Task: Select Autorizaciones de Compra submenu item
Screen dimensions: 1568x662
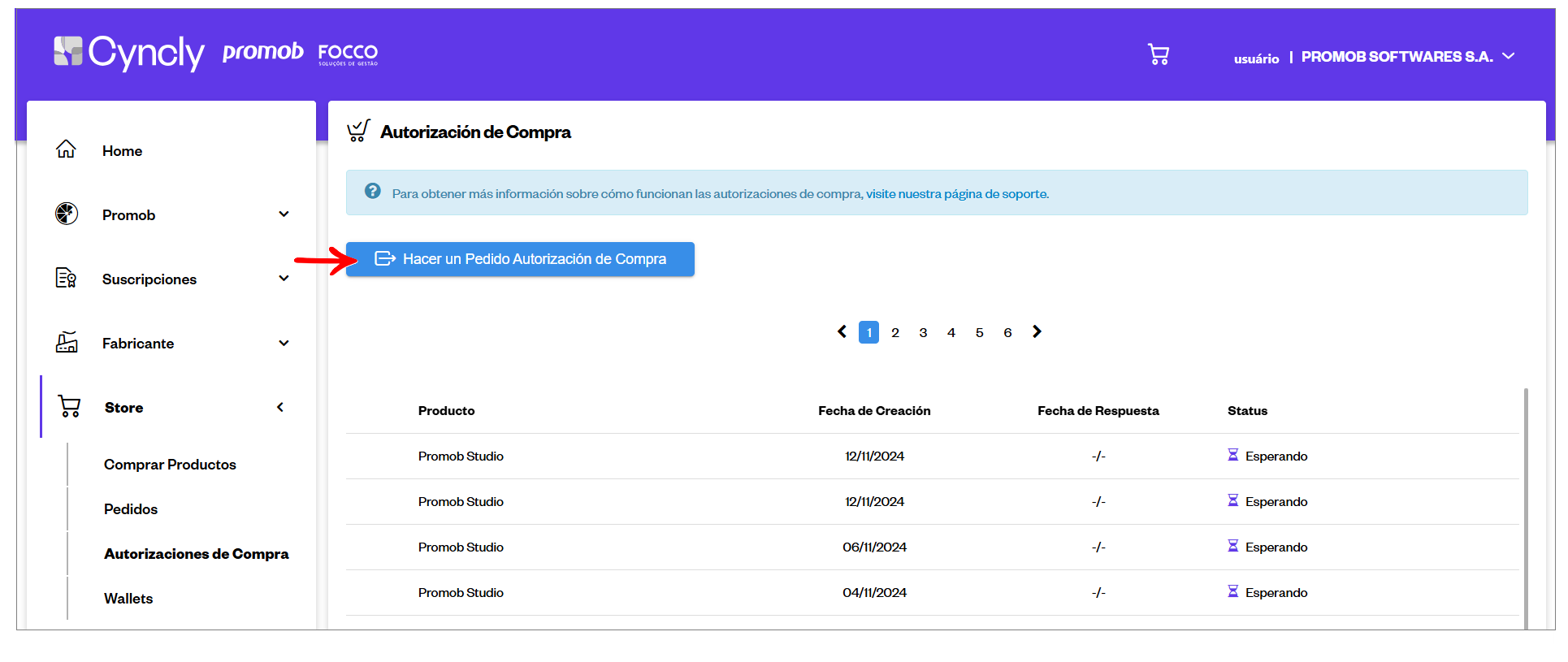Action: click(197, 554)
